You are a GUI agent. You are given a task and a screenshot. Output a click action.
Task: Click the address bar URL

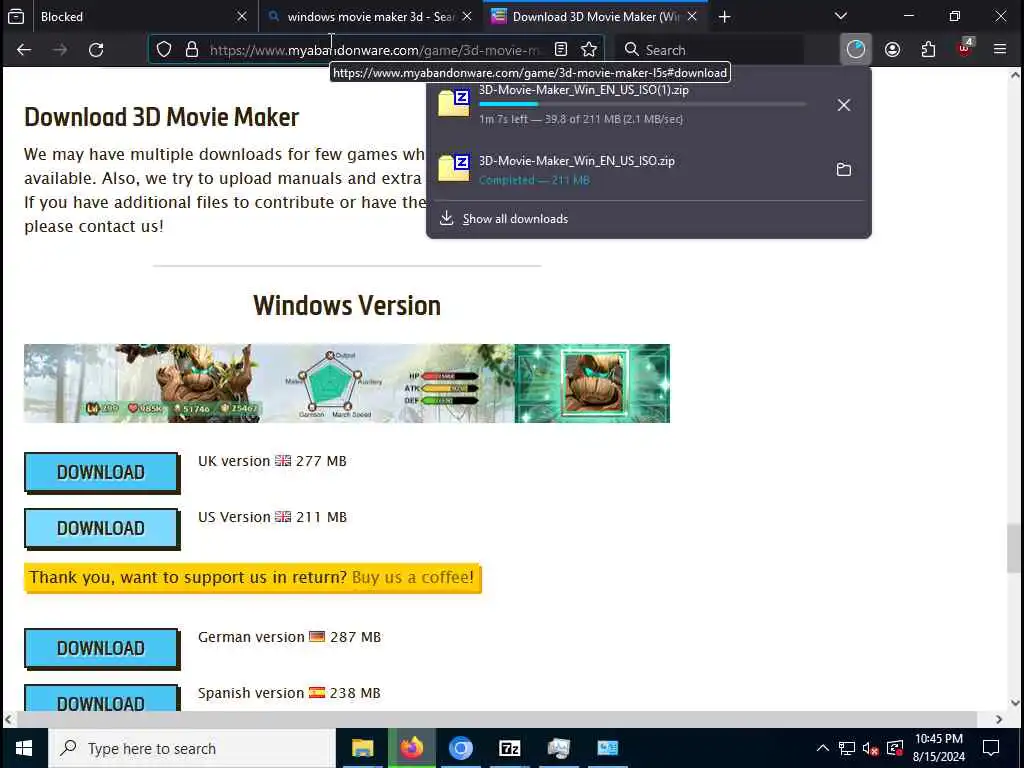(x=375, y=50)
